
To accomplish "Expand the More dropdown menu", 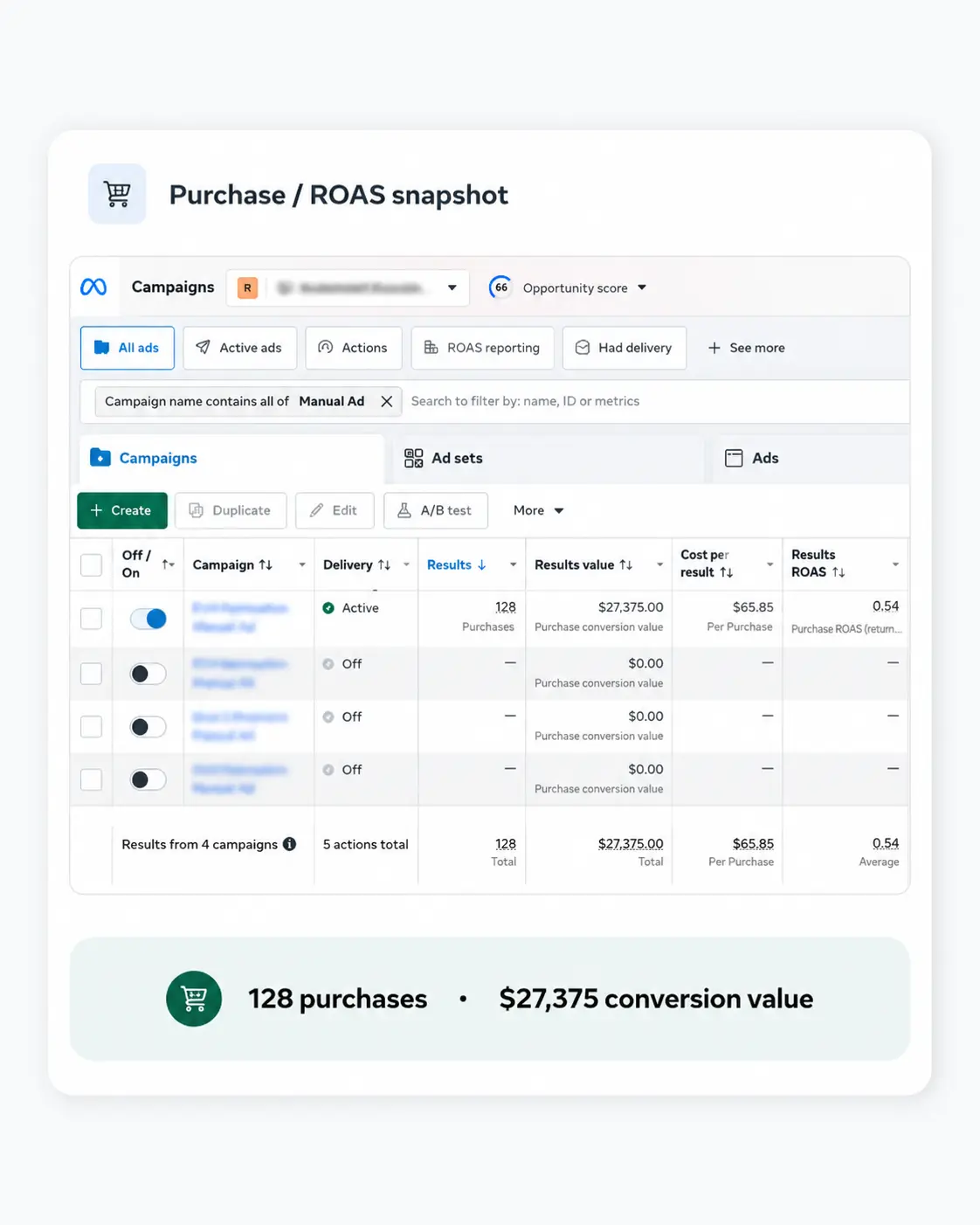I will pyautogui.click(x=538, y=510).
